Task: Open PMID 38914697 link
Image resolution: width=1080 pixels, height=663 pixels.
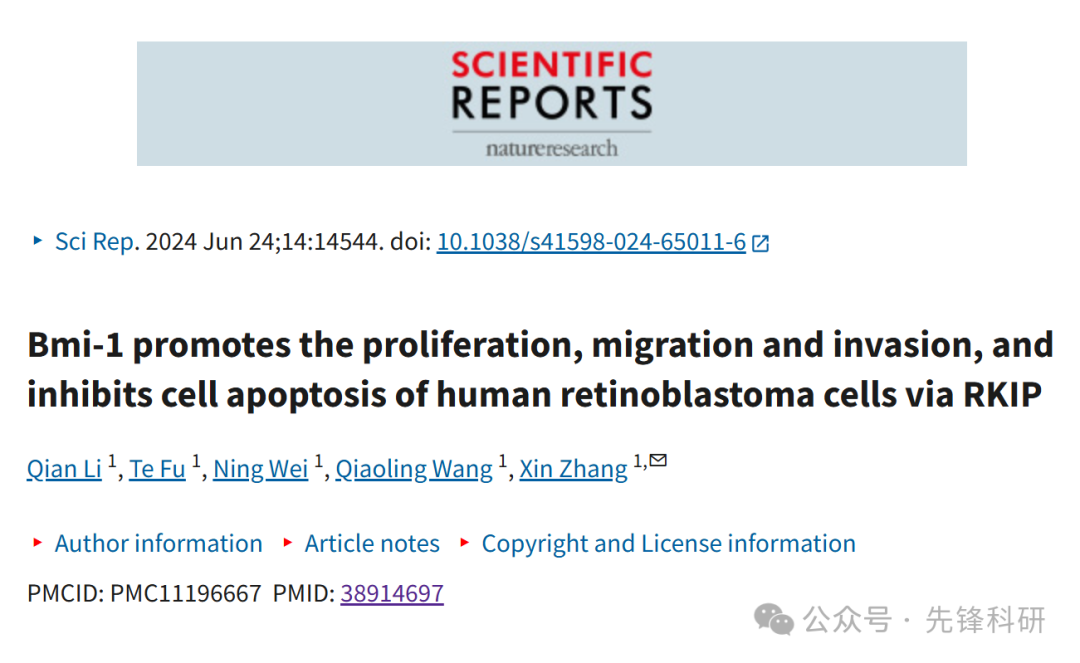Action: (392, 593)
